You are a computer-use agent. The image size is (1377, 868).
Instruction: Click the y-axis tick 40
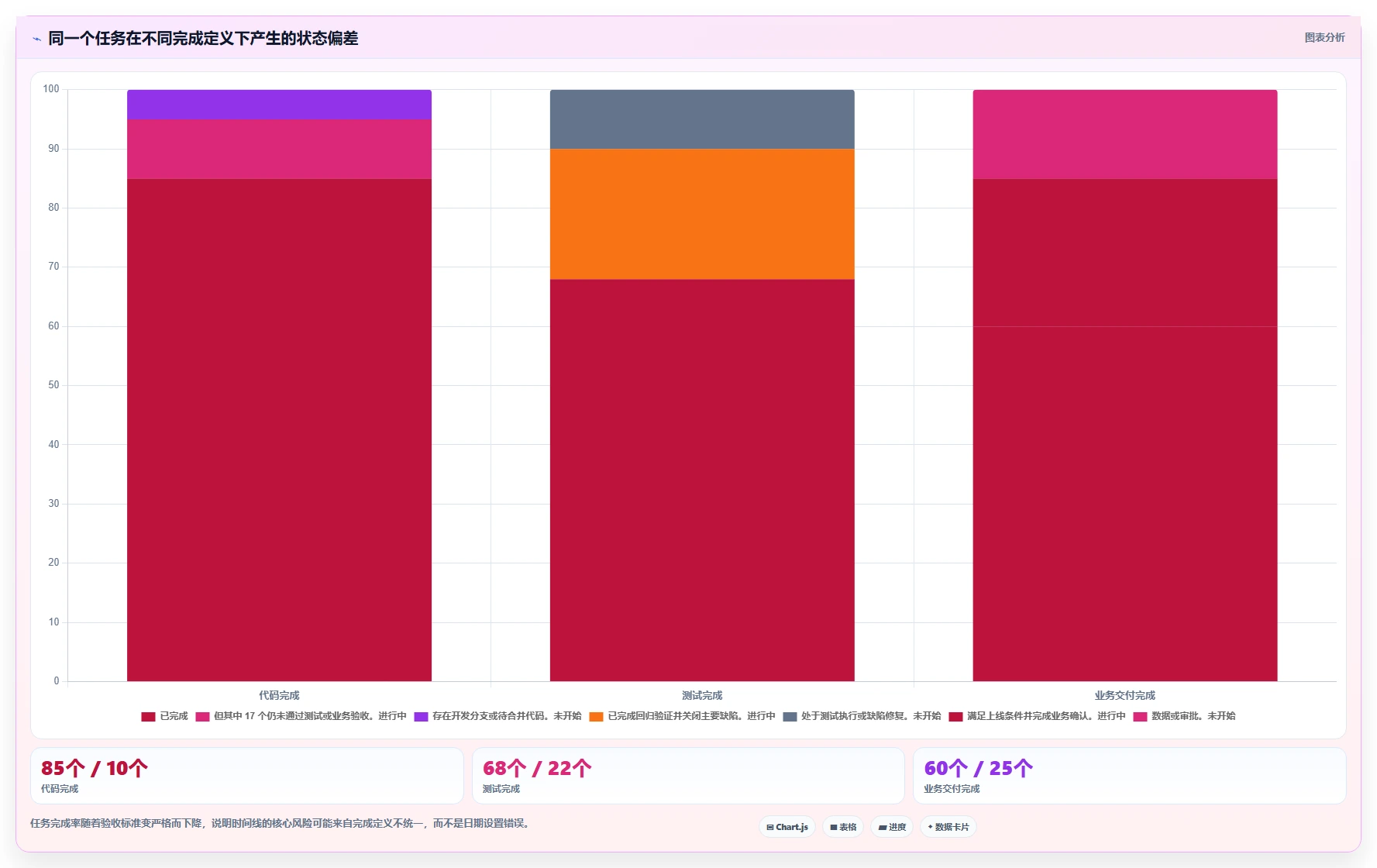pyautogui.click(x=53, y=445)
